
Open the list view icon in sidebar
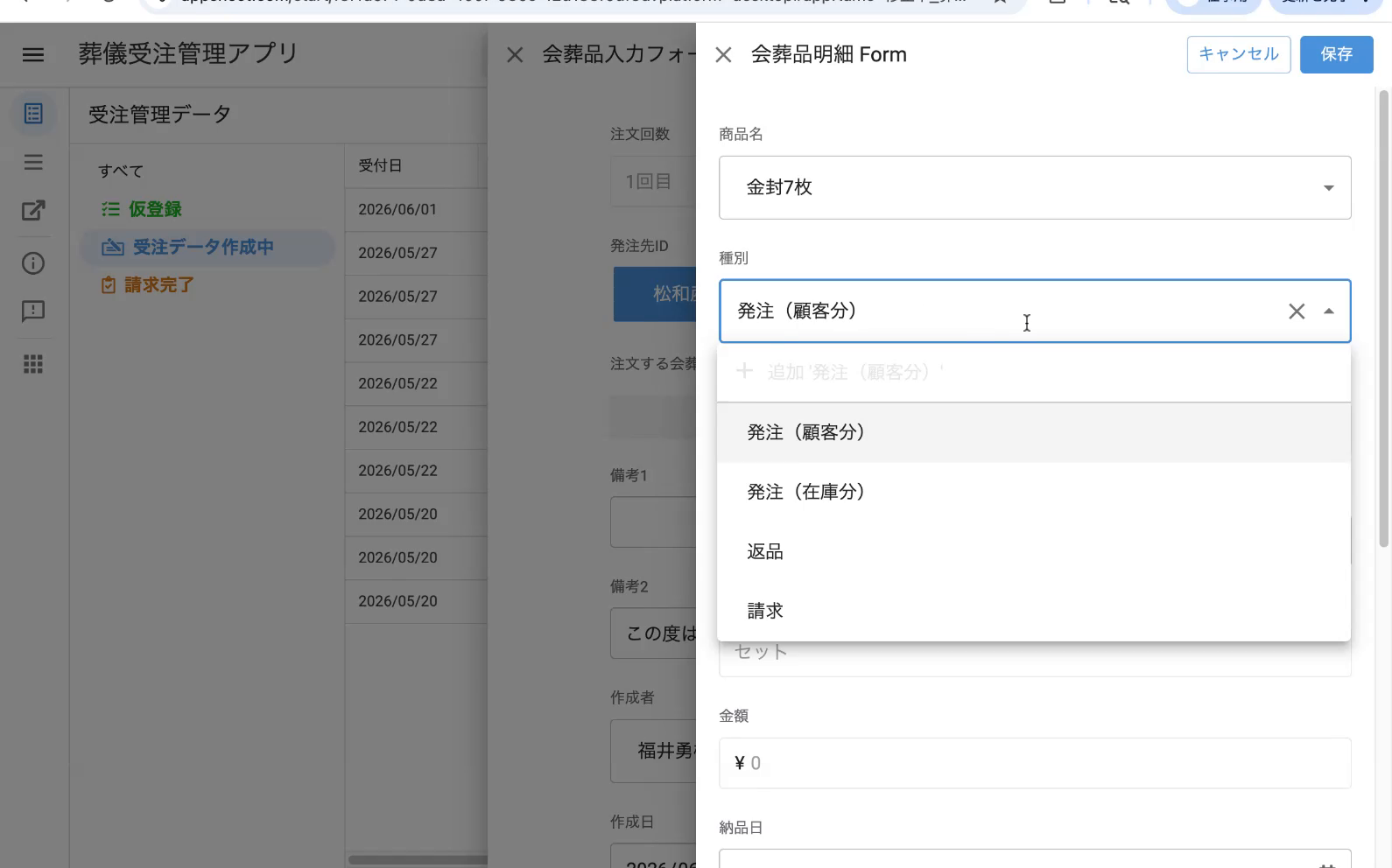[x=33, y=162]
